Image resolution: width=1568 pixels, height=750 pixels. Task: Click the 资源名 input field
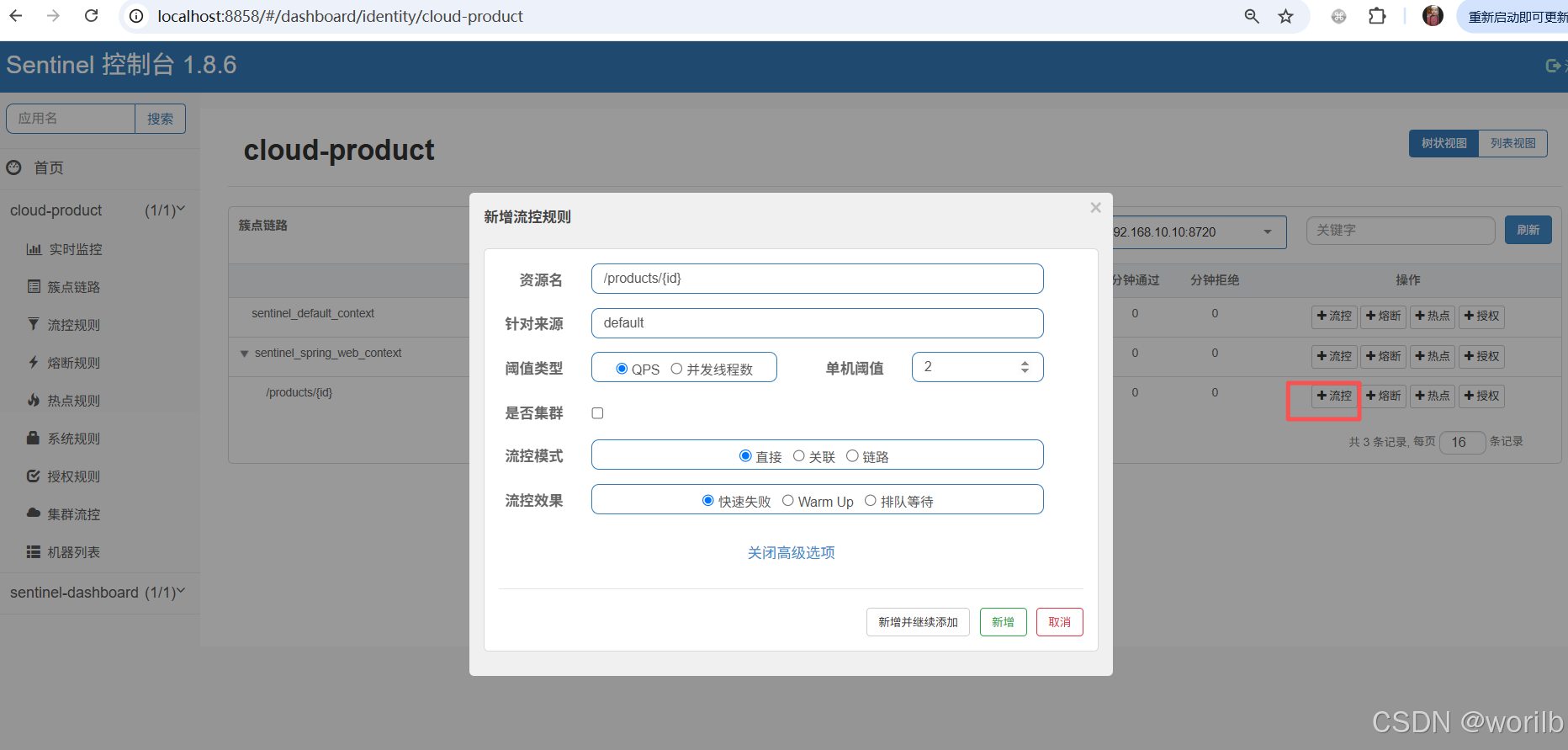tap(818, 279)
